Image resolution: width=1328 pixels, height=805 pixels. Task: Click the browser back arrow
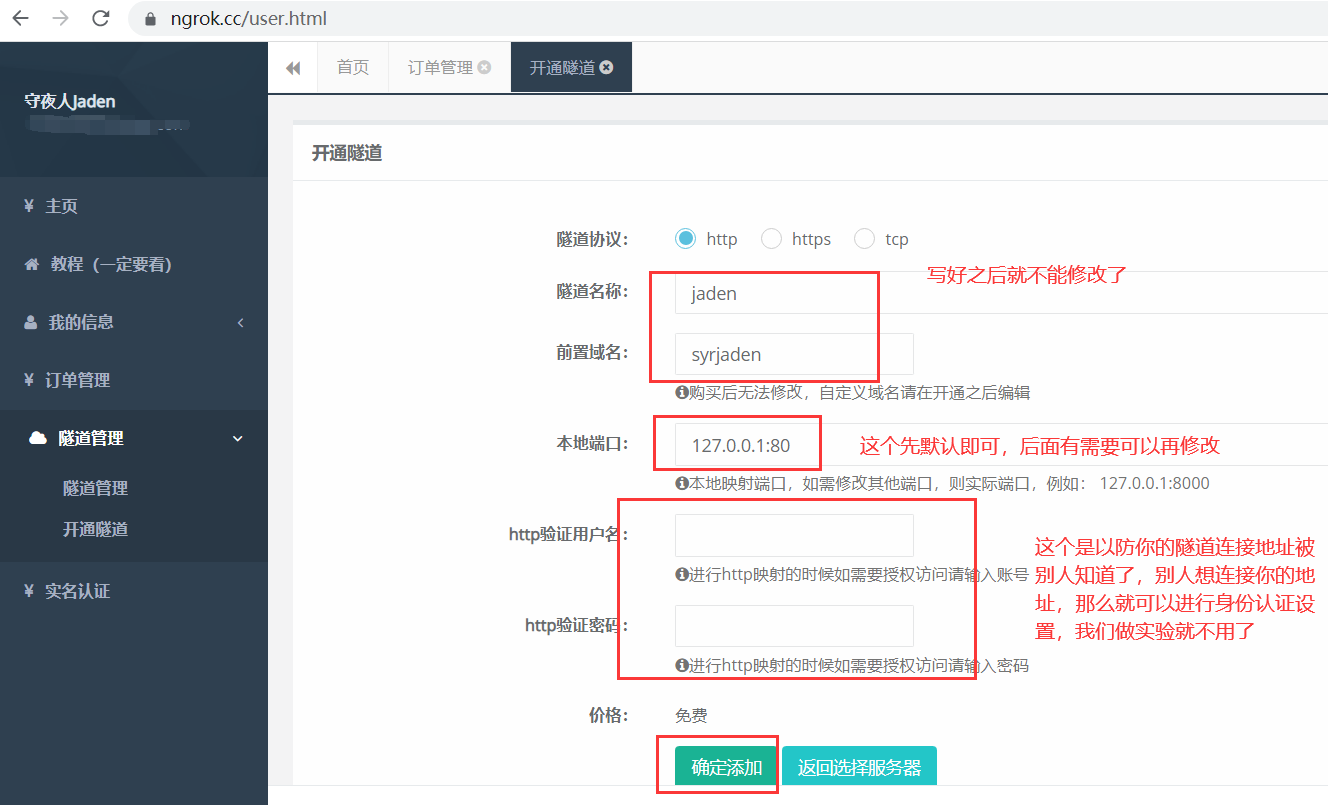tap(20, 18)
